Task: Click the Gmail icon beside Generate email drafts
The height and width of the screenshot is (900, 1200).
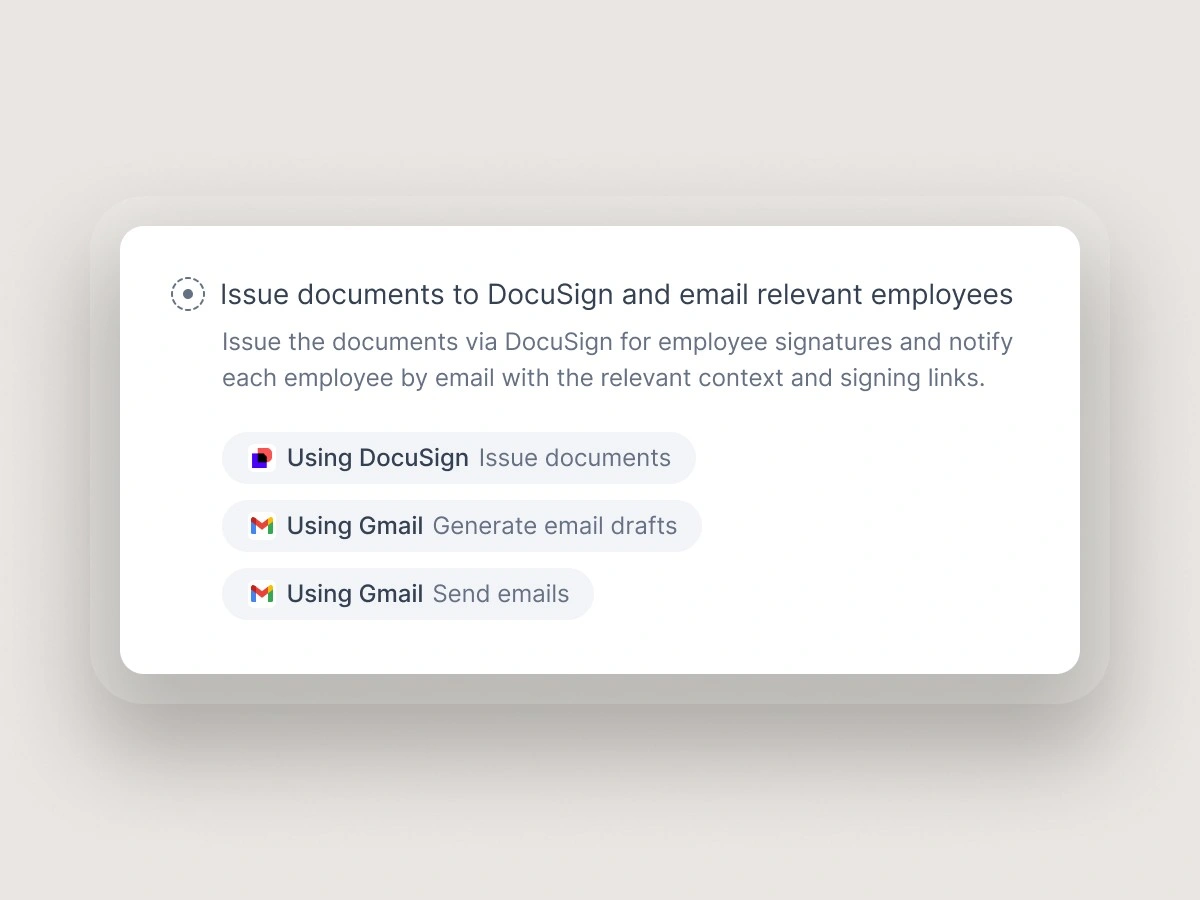Action: coord(262,526)
